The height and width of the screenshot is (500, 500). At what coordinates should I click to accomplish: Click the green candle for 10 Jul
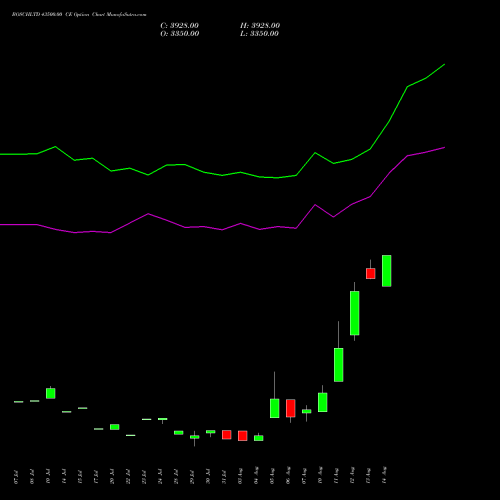[51, 393]
